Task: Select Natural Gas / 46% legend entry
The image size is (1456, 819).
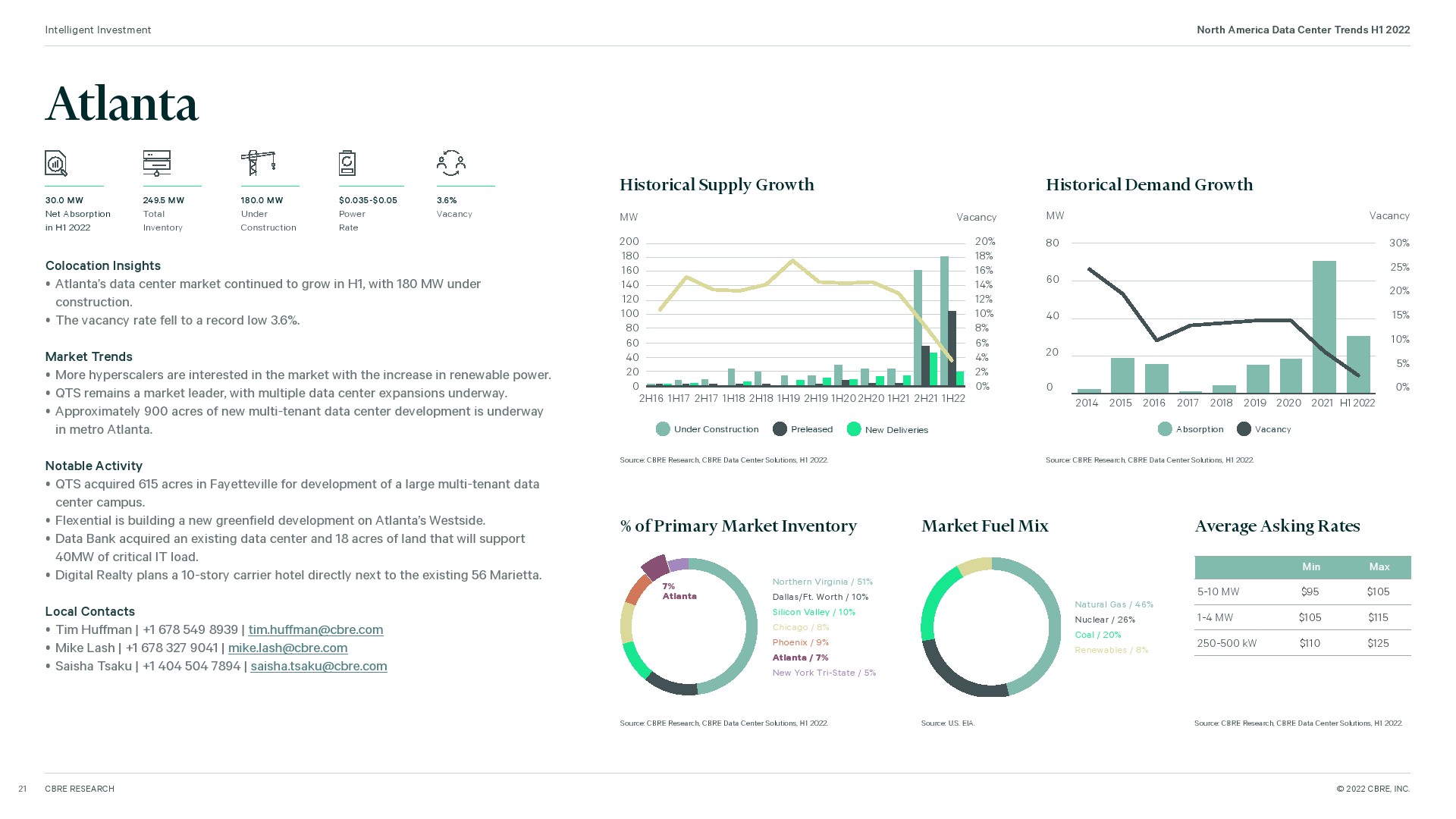Action: (x=1113, y=604)
